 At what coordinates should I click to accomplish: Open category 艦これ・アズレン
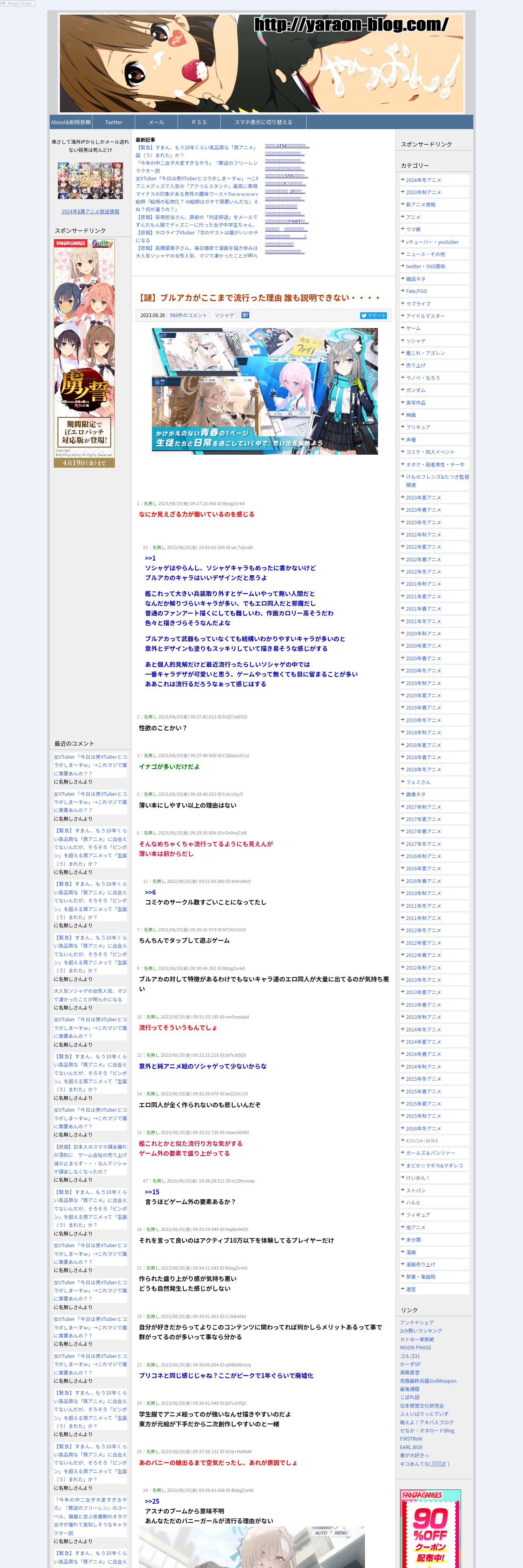coord(426,353)
